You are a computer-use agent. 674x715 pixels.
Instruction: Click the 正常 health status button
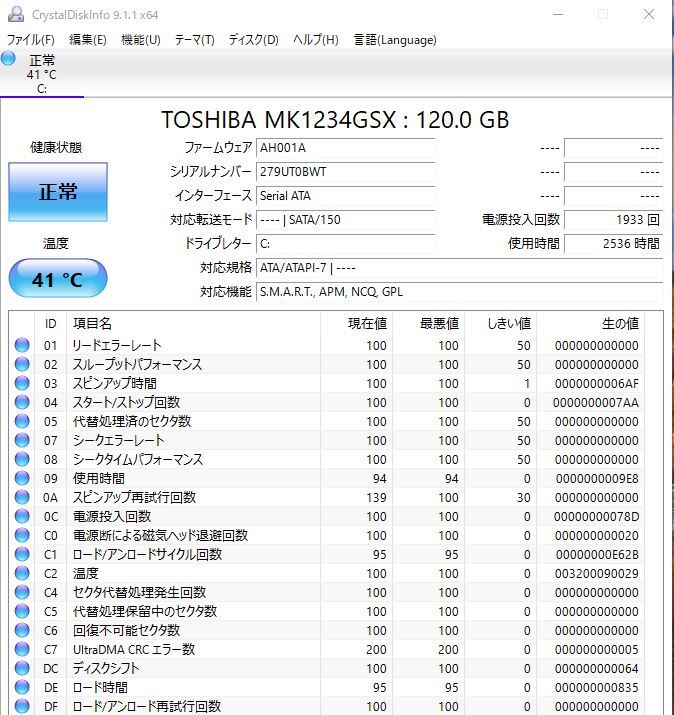click(58, 192)
